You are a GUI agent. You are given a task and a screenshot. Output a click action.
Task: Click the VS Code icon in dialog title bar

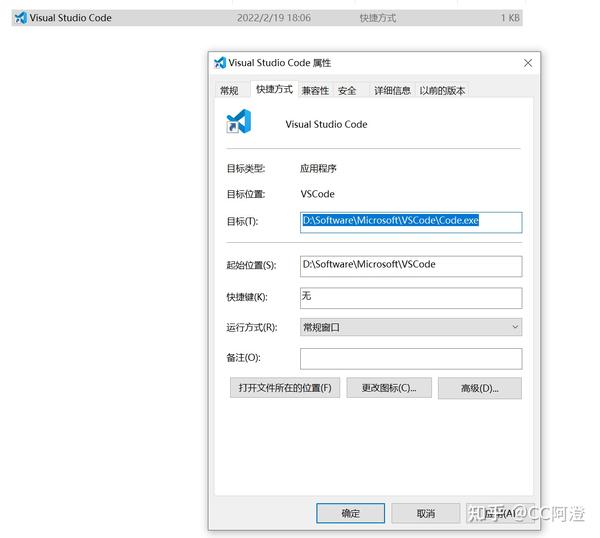[x=220, y=63]
